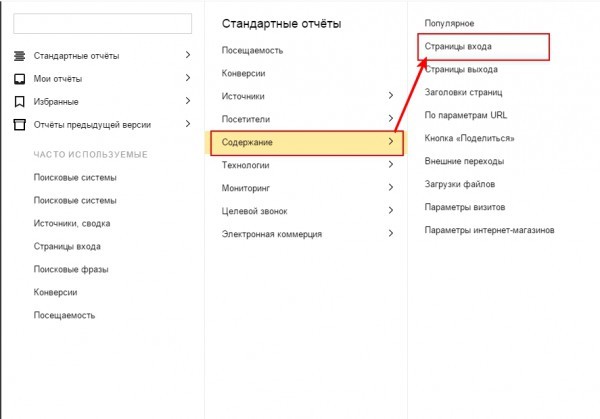Expand Посетители submenu arrow
The image size is (600, 419).
point(391,118)
